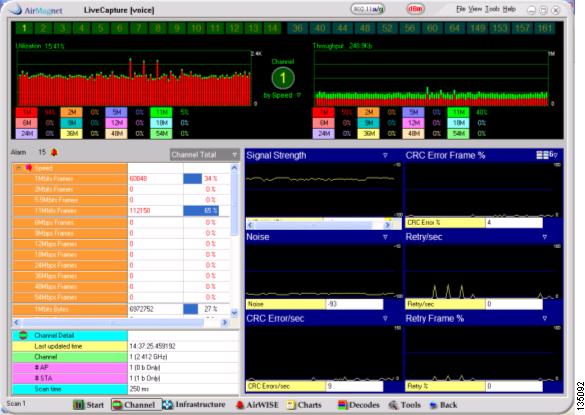Click scroll-up arrow of speed table scrollbar

pos(234,168)
